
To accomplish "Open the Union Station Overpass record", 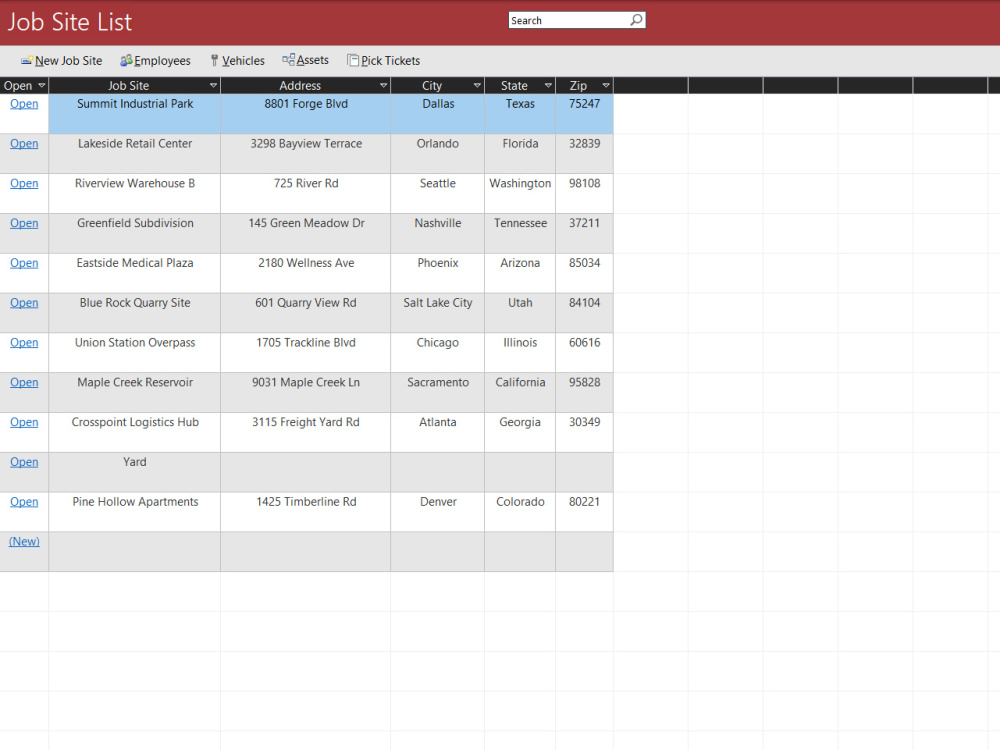I will pyautogui.click(x=24, y=342).
